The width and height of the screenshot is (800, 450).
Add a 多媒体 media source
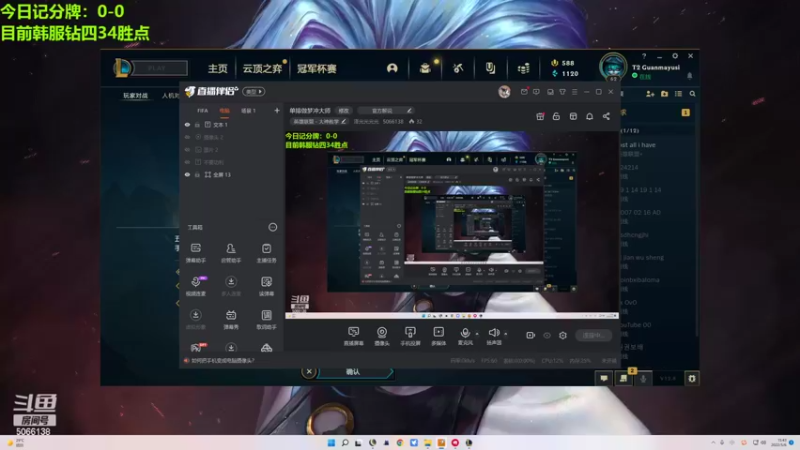438,336
